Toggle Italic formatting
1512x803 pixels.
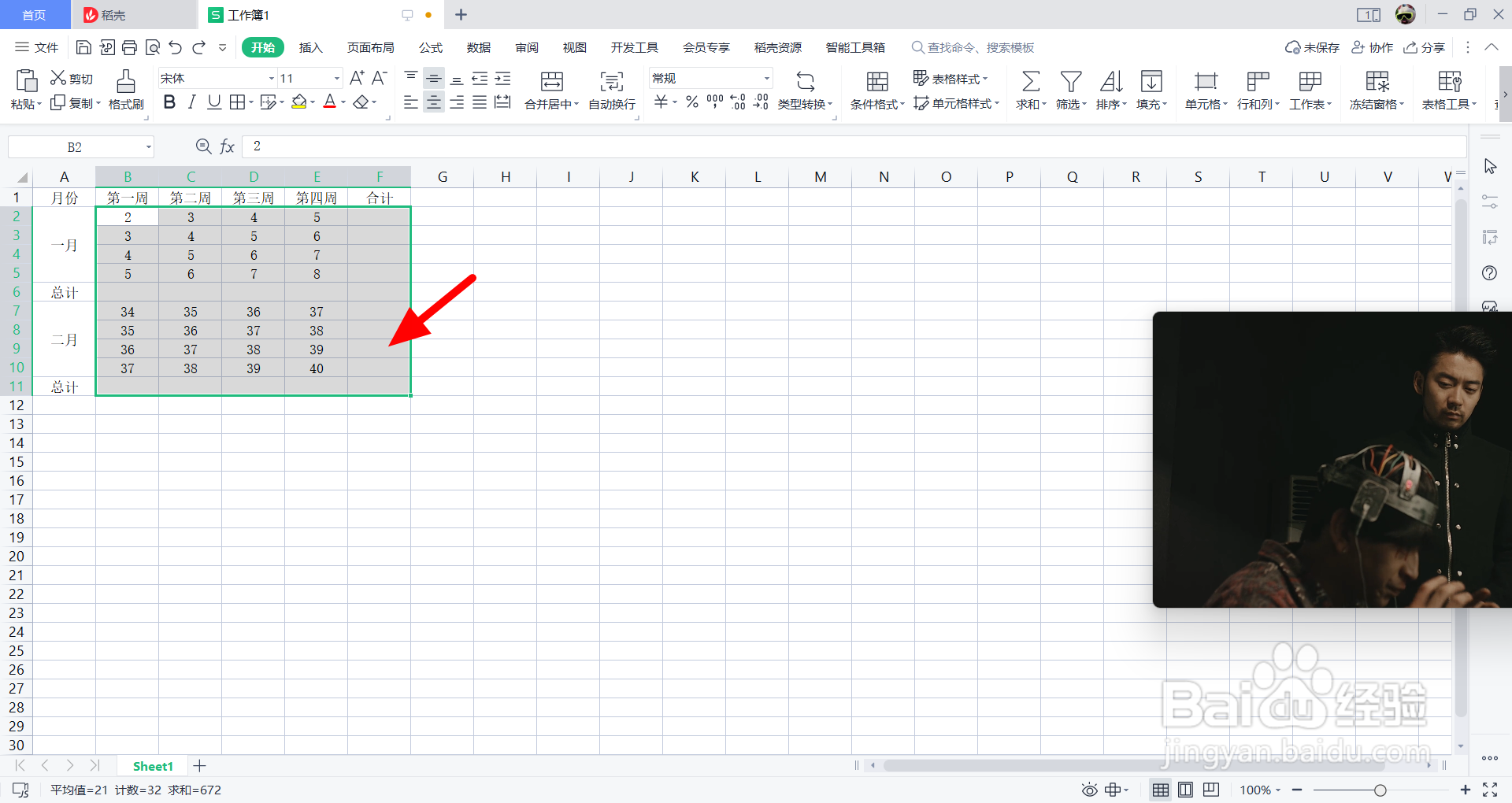click(191, 102)
